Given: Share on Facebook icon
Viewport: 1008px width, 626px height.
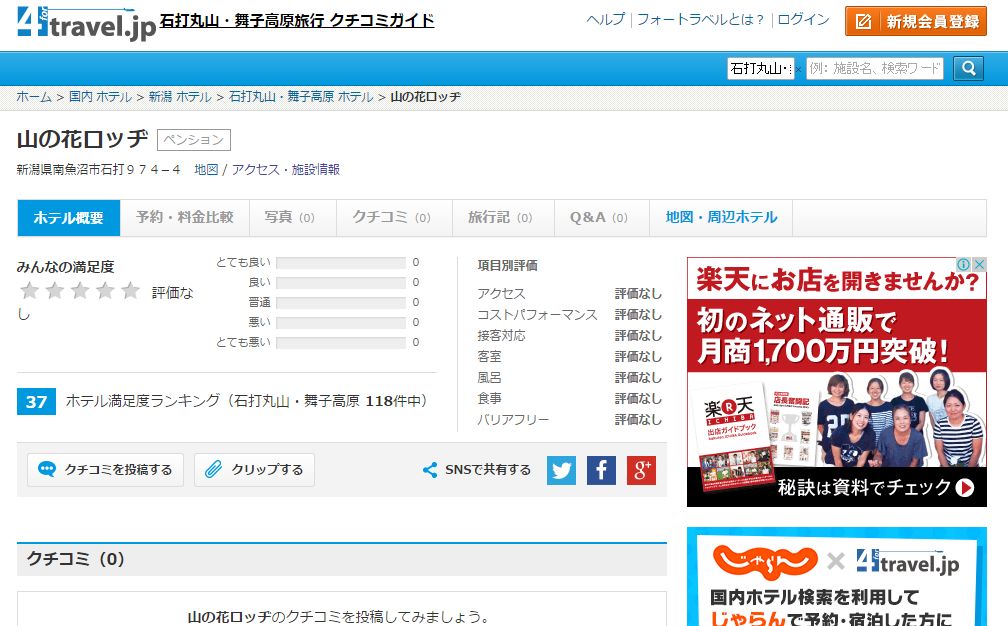Looking at the screenshot, I should 601,470.
